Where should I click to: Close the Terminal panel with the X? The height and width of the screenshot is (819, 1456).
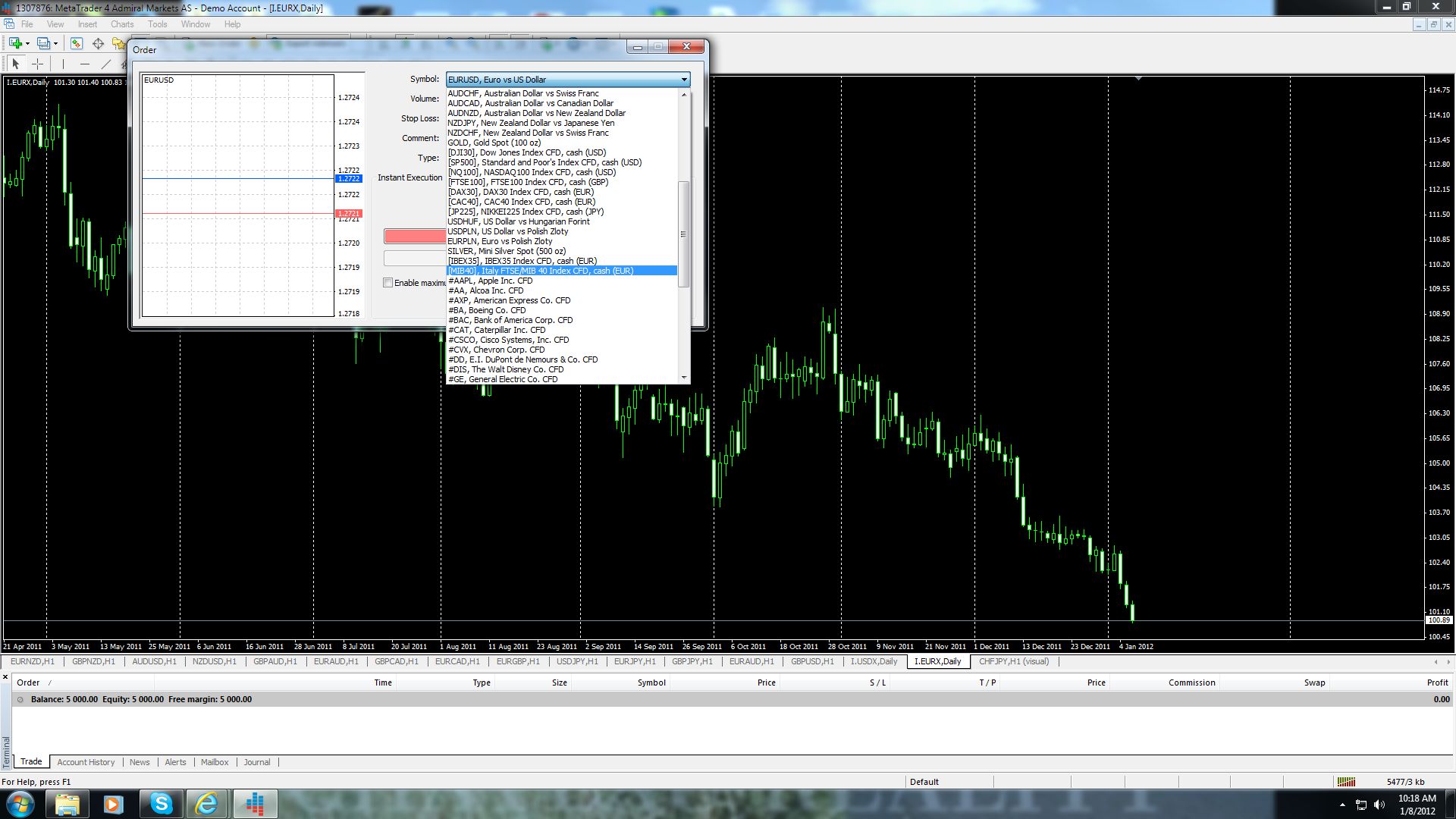tap(5, 676)
